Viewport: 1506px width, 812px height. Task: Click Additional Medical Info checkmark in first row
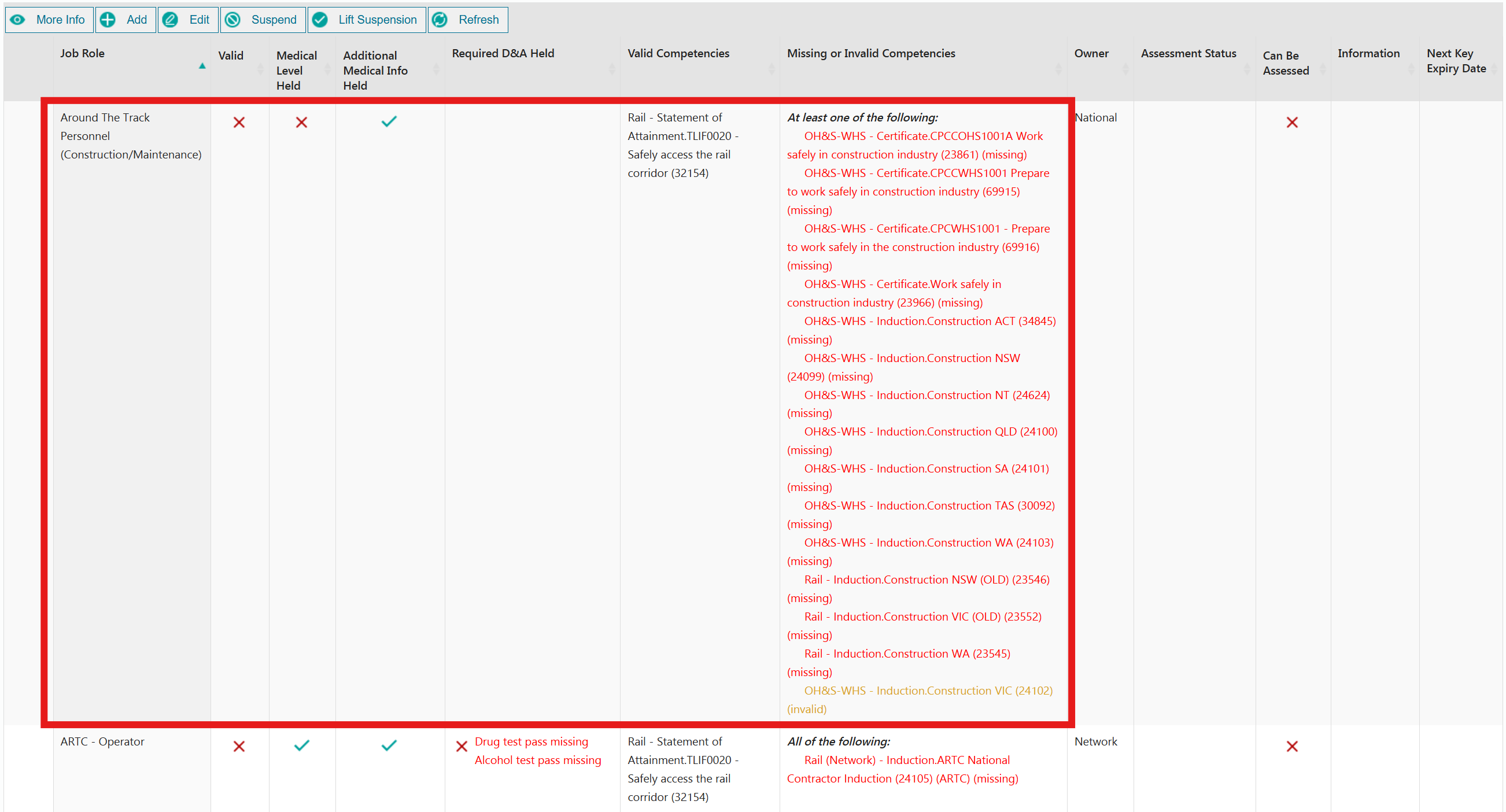(389, 121)
